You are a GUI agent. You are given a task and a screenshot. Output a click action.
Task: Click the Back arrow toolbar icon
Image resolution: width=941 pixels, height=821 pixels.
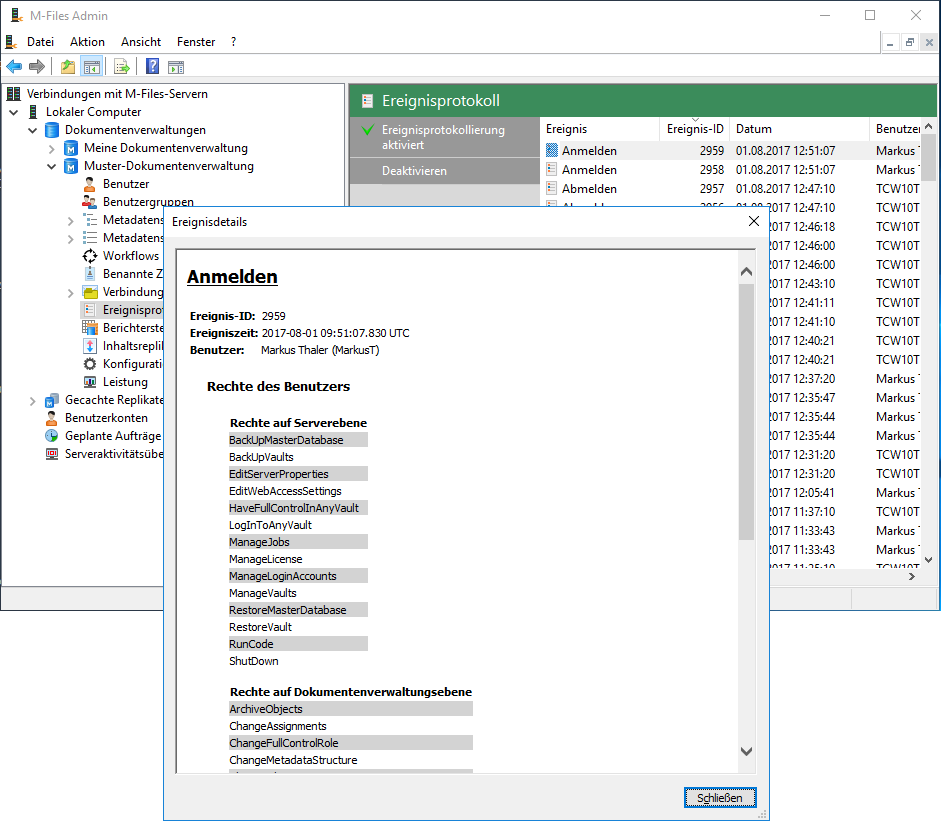[14, 67]
